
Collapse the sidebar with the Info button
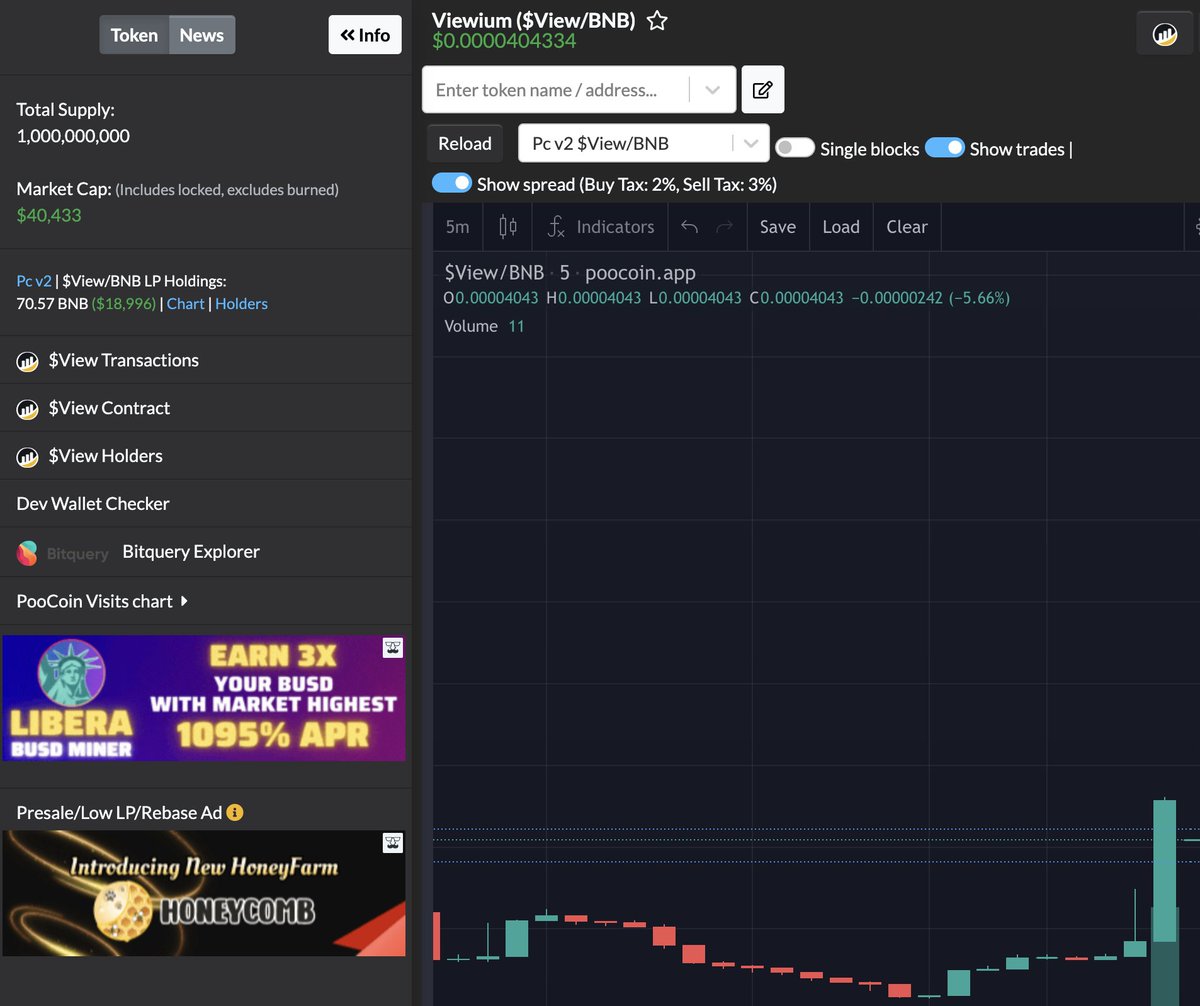pyautogui.click(x=365, y=35)
